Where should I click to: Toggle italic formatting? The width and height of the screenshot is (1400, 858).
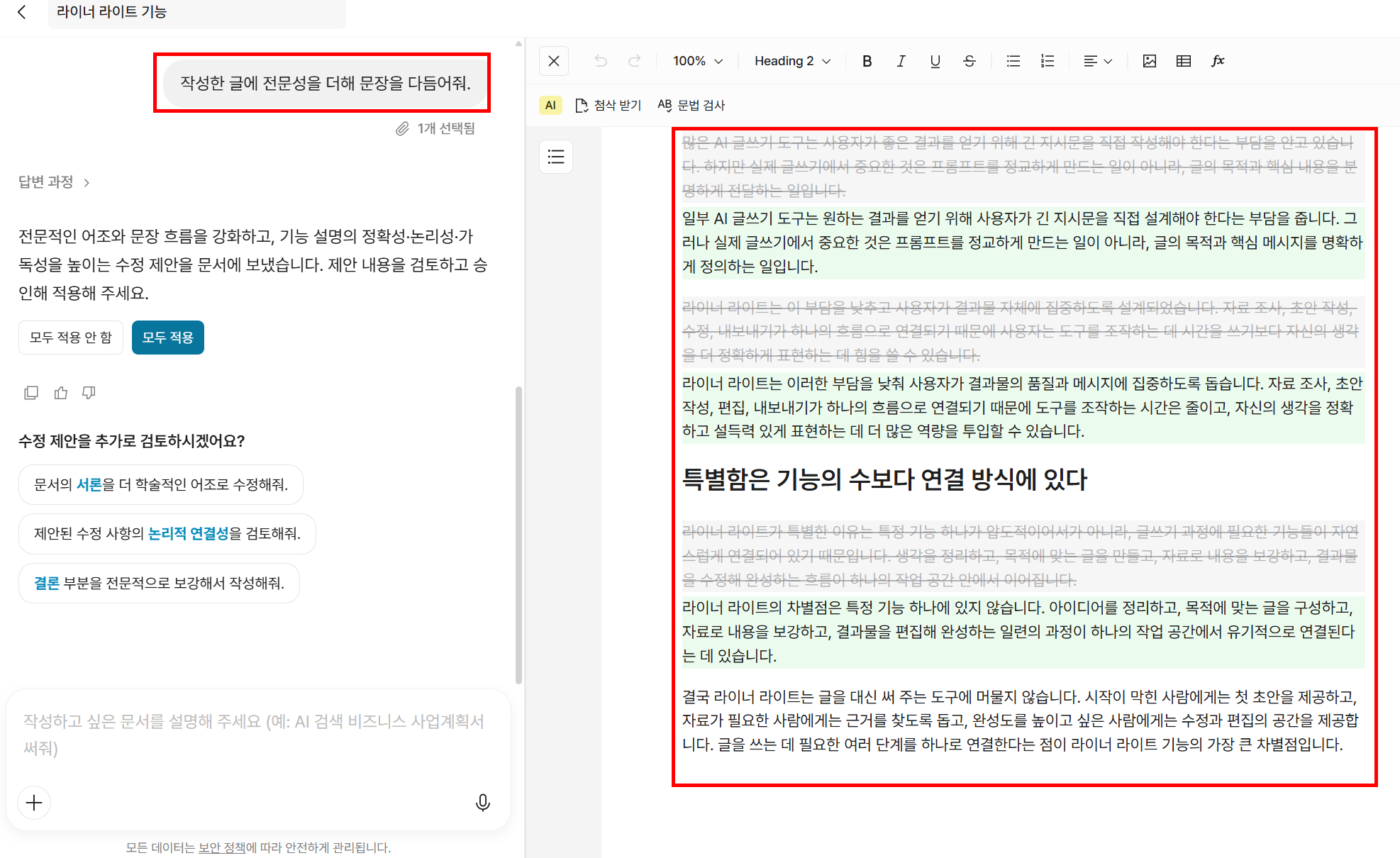[901, 61]
